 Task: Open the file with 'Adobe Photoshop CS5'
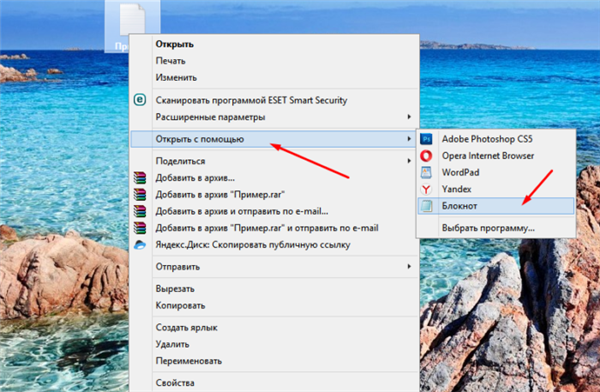tap(496, 139)
